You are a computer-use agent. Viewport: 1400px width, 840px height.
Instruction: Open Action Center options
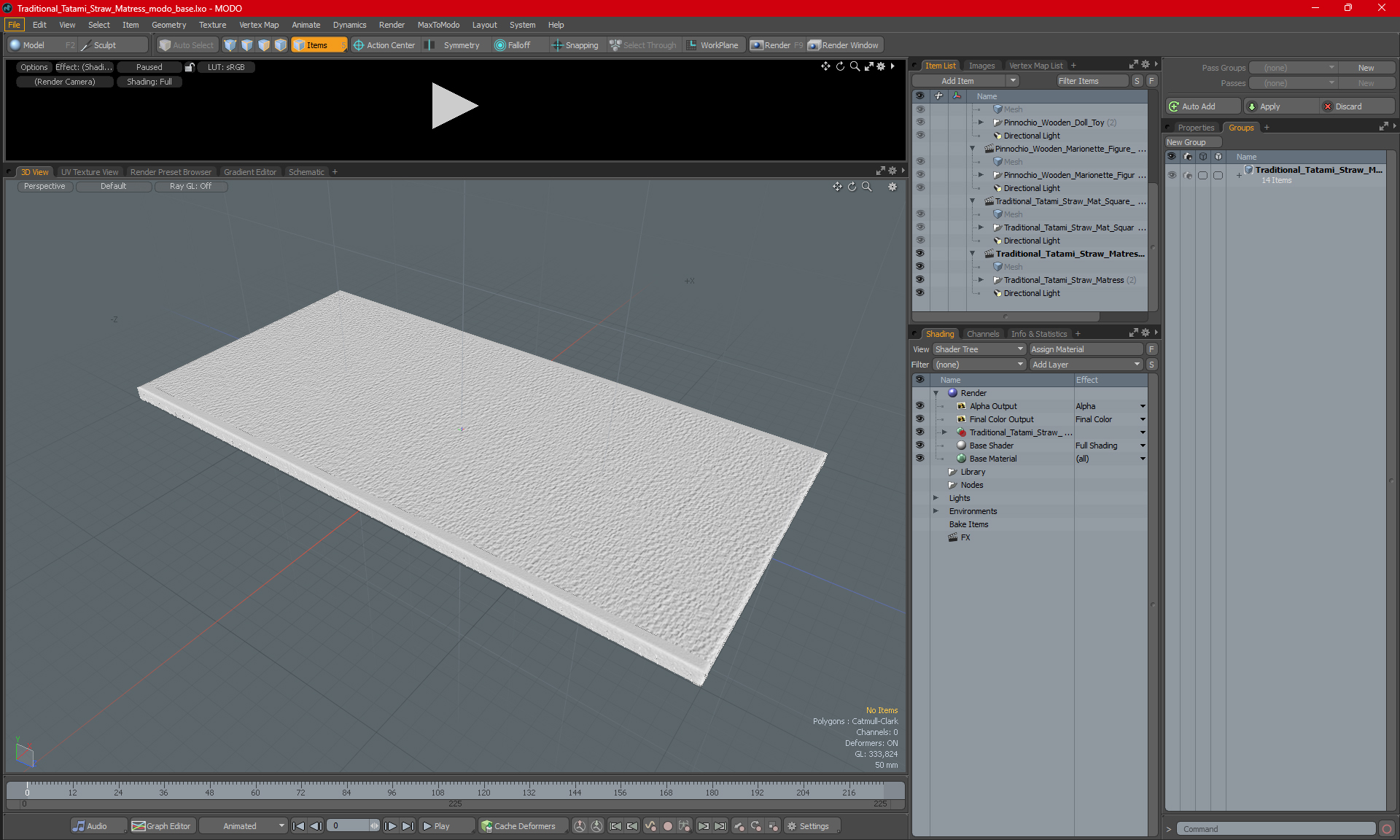[x=384, y=45]
